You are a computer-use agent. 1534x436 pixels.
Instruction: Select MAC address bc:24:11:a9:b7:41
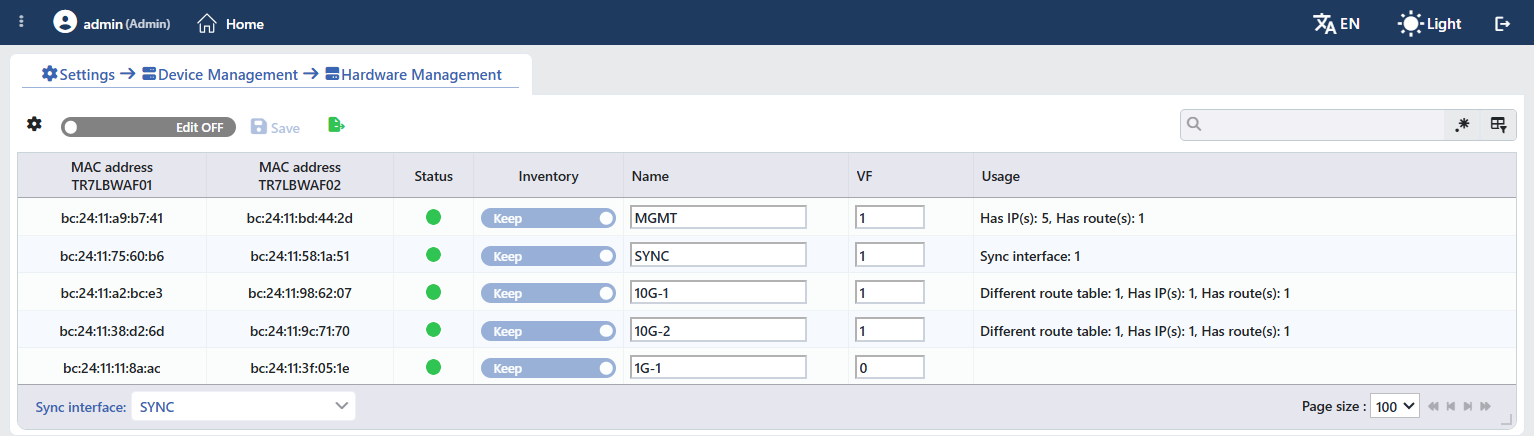(x=112, y=218)
